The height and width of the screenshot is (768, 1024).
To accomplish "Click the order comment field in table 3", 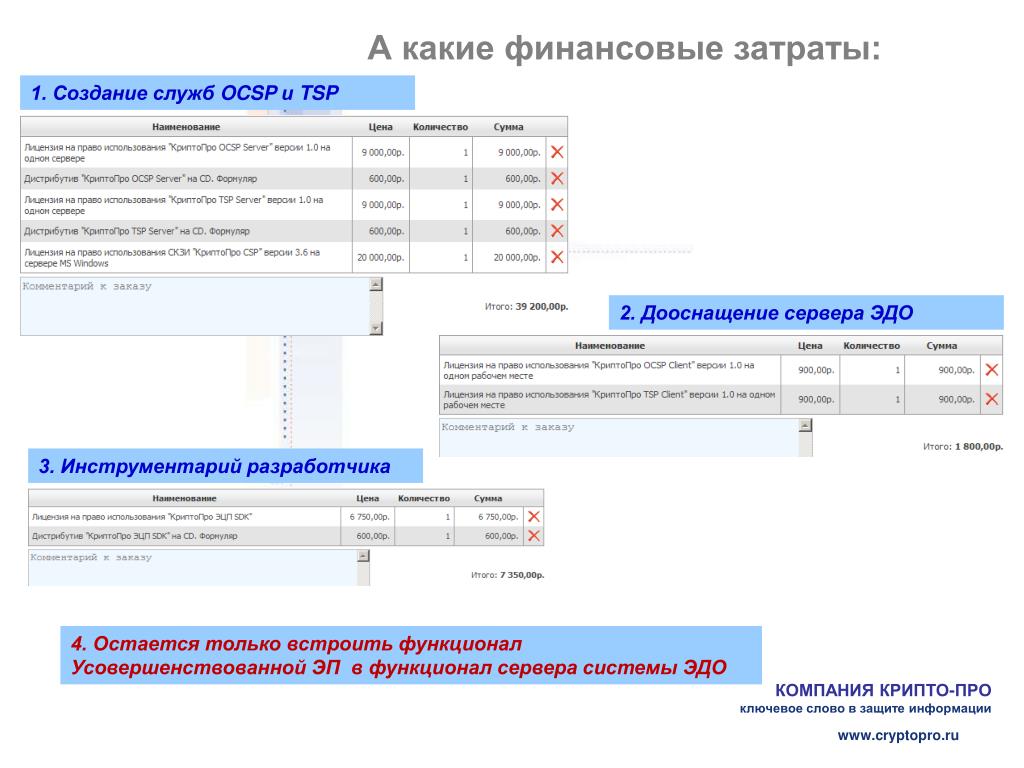I will pyautogui.click(x=193, y=568).
